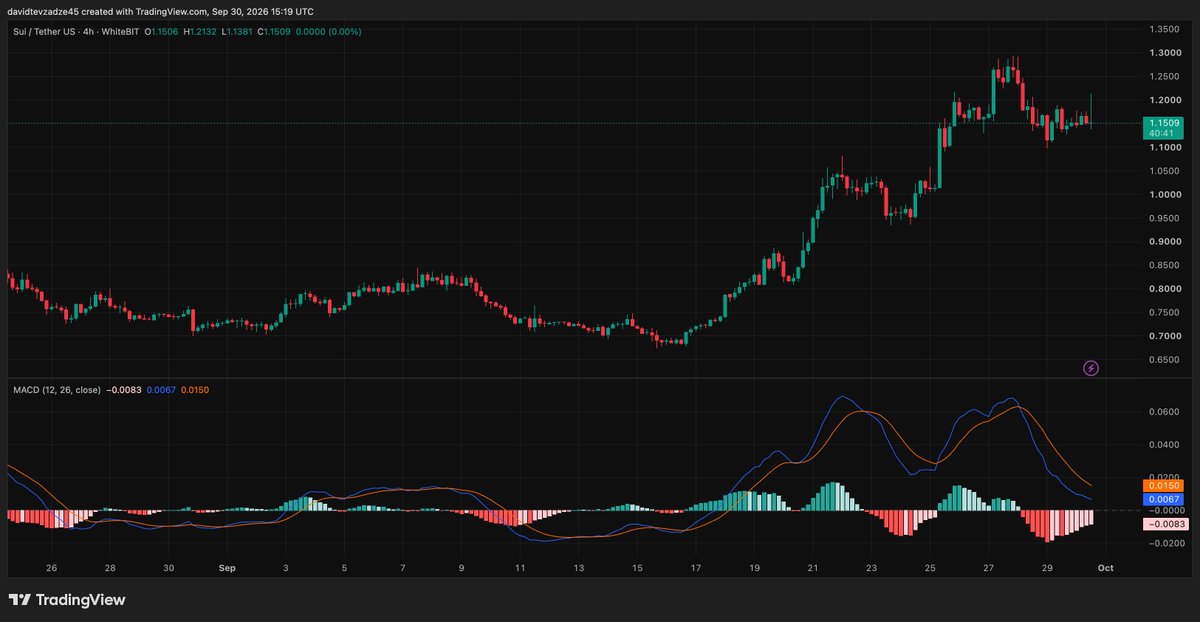Click the "11" date on the time axis
1200x622 pixels.
coord(520,567)
